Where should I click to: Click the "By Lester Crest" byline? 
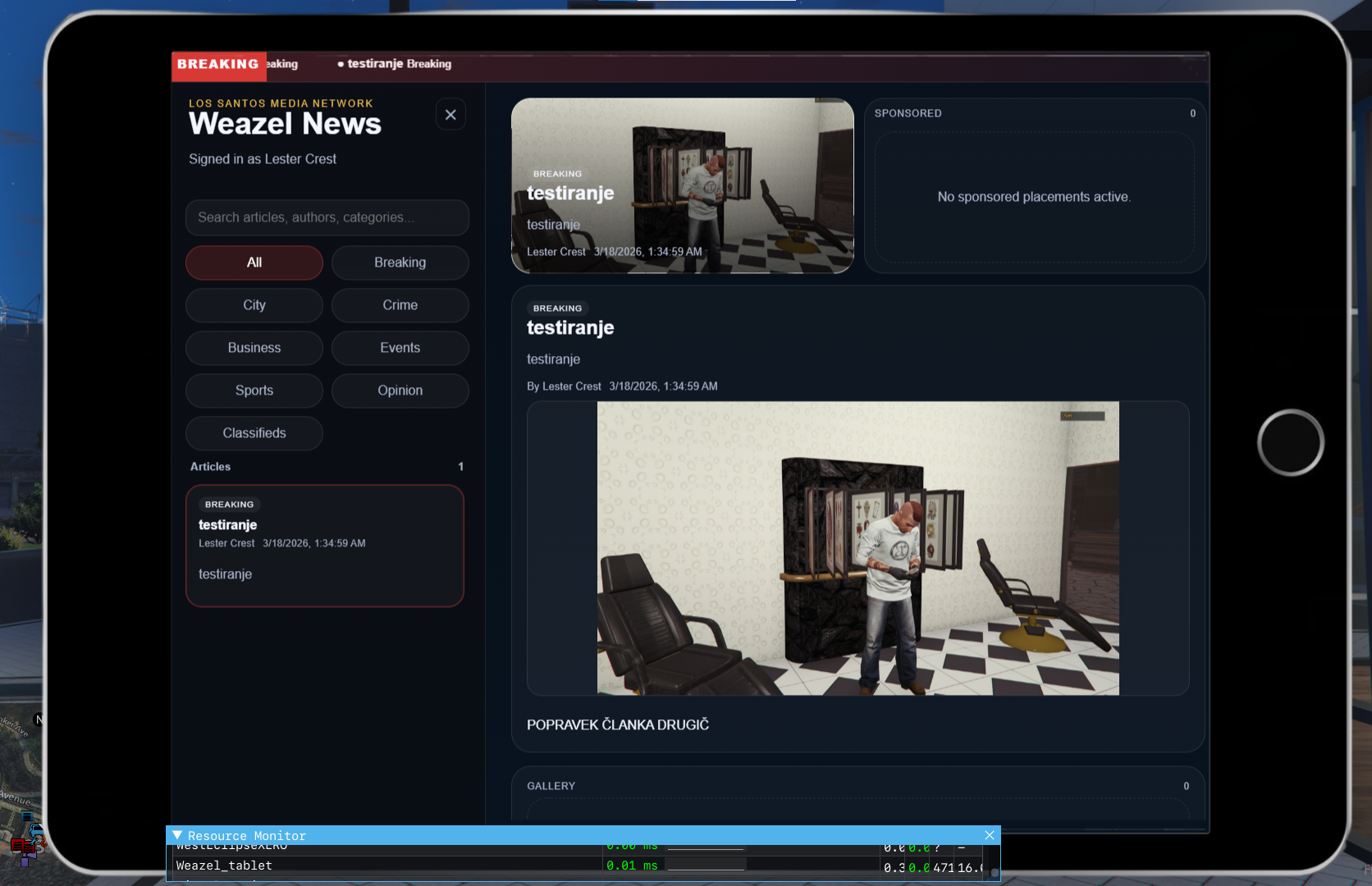click(564, 386)
